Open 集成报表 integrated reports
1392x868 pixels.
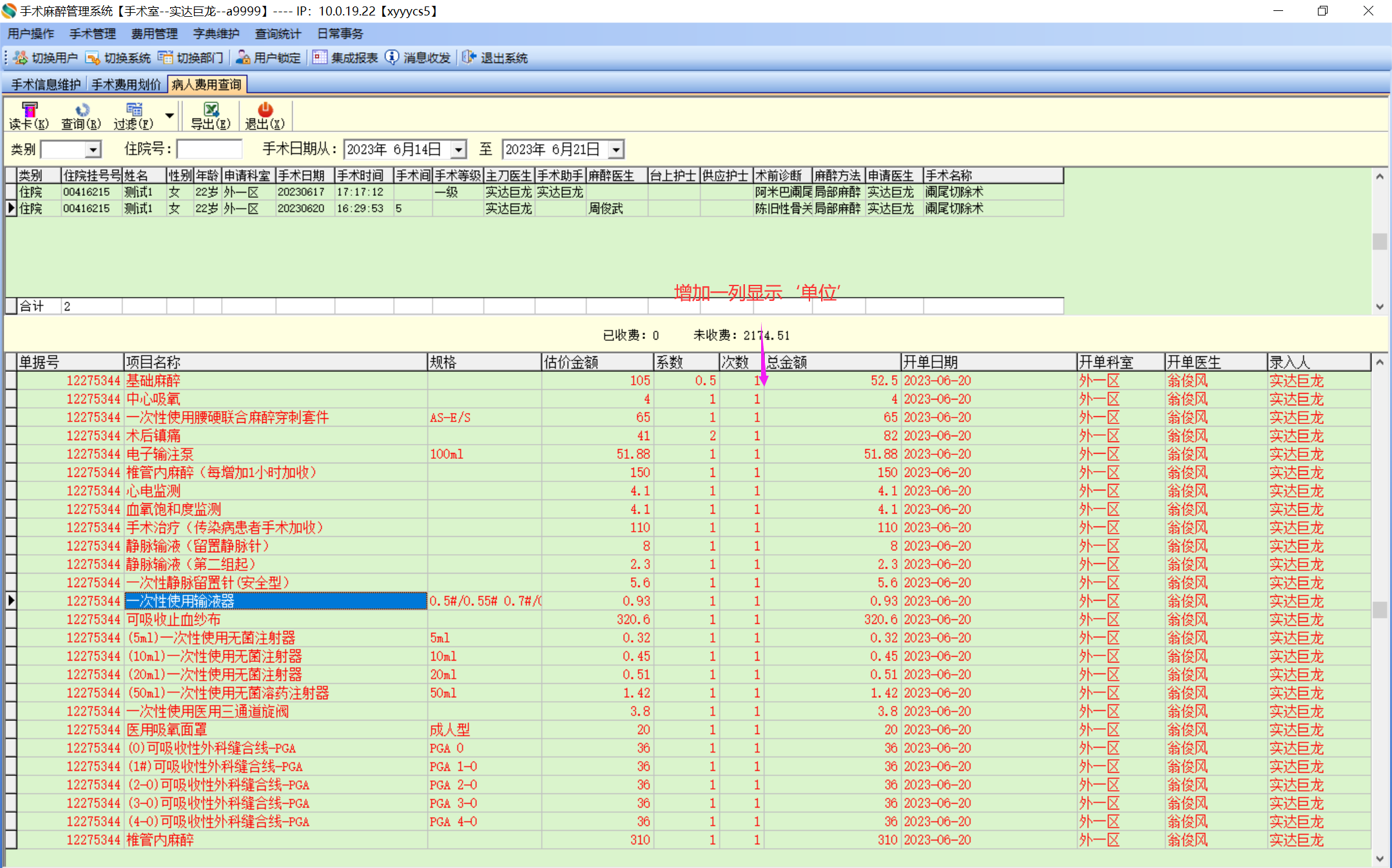point(345,58)
